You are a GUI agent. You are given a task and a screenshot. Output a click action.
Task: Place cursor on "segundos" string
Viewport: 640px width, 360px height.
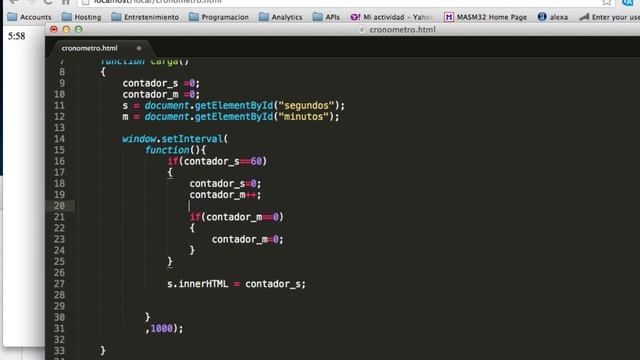tap(306, 106)
